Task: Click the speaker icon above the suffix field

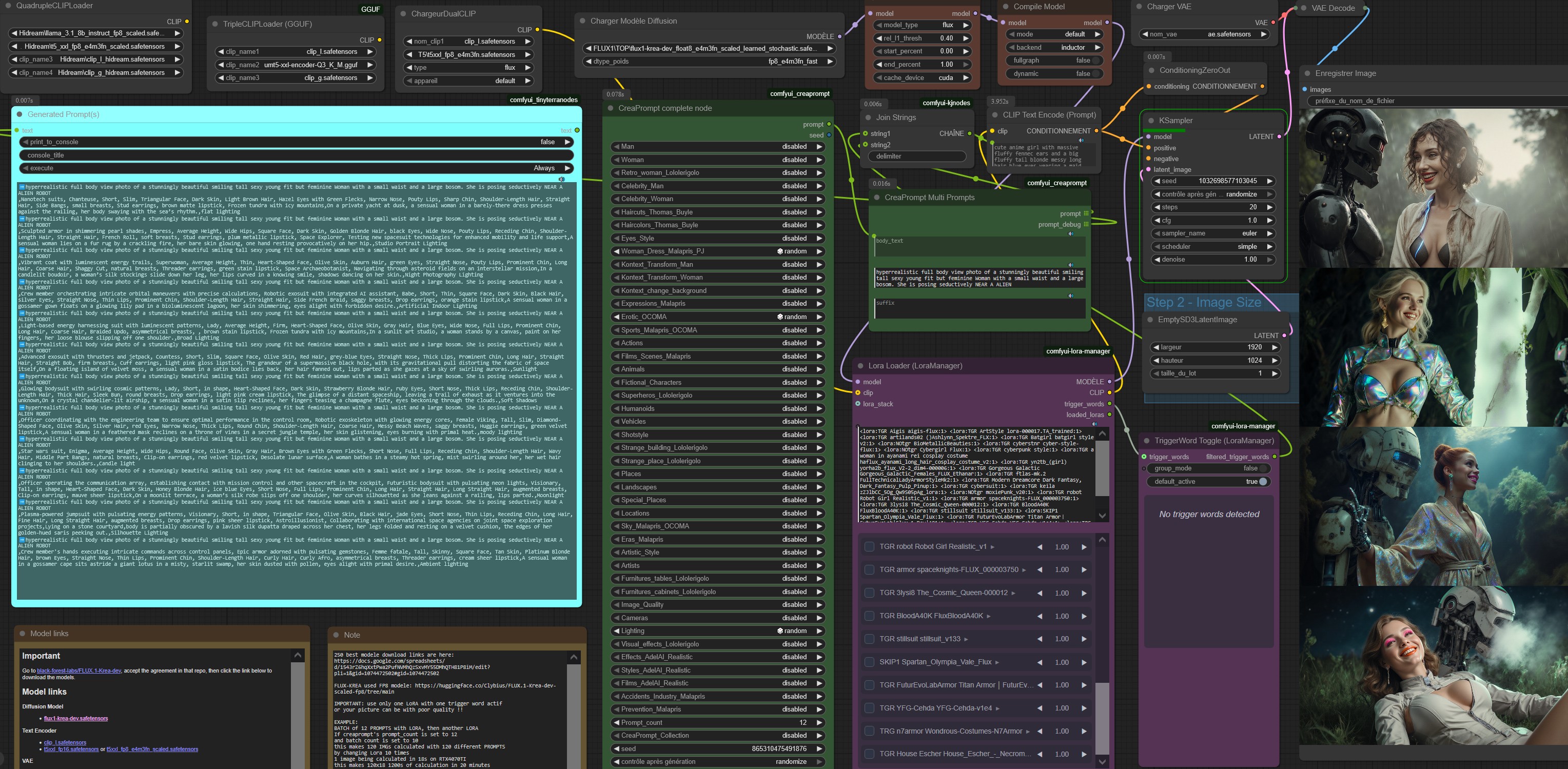Action: click(x=1071, y=295)
